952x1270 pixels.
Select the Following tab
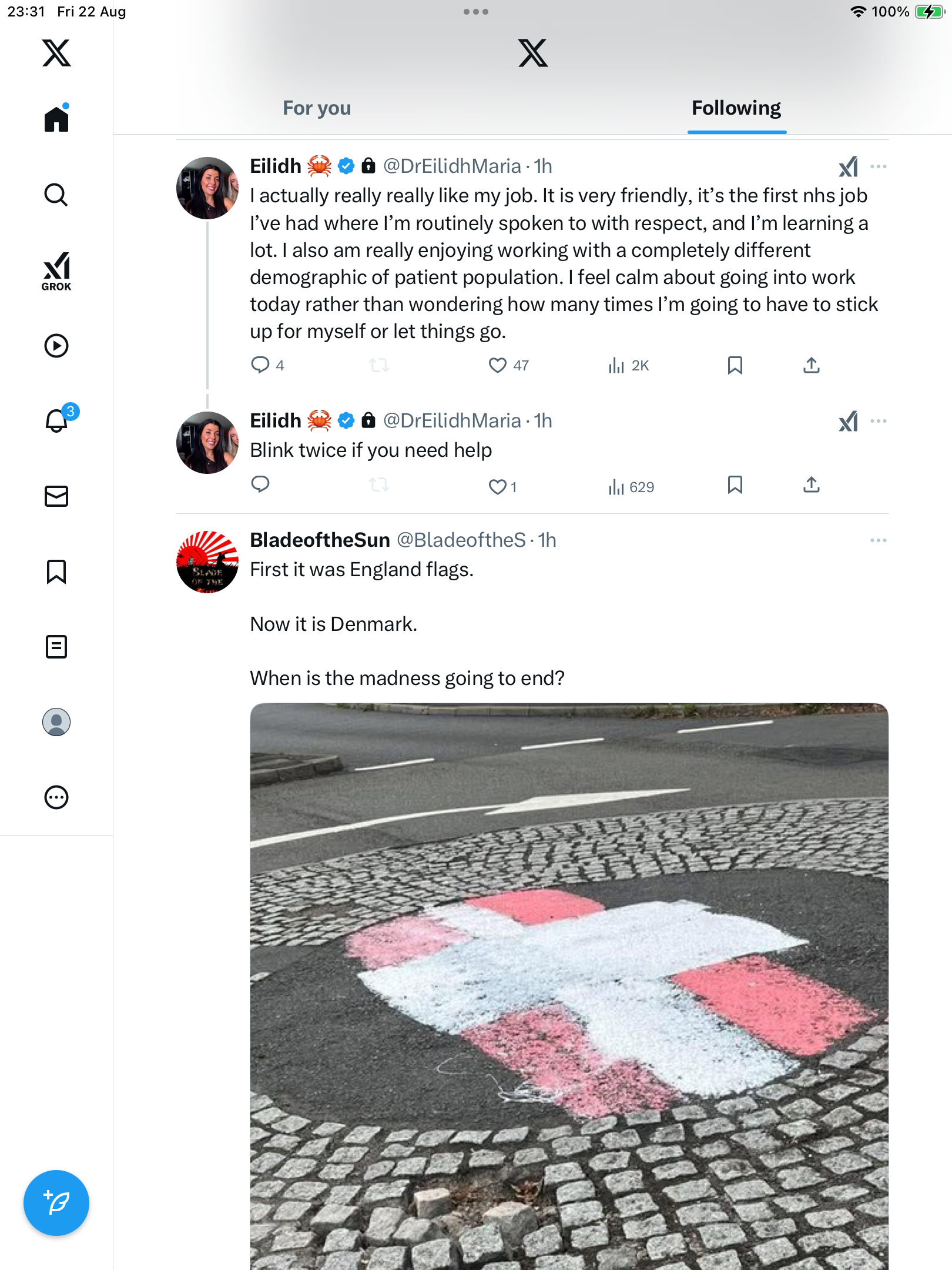(x=736, y=108)
